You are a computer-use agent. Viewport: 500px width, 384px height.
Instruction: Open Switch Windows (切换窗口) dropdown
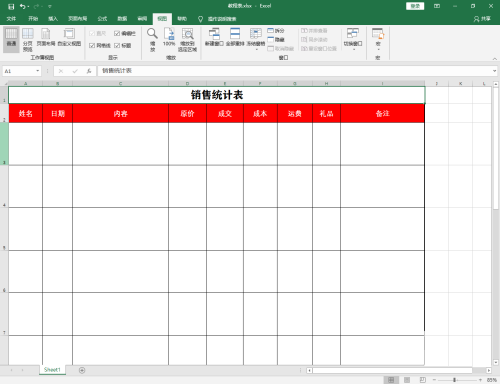(x=353, y=40)
